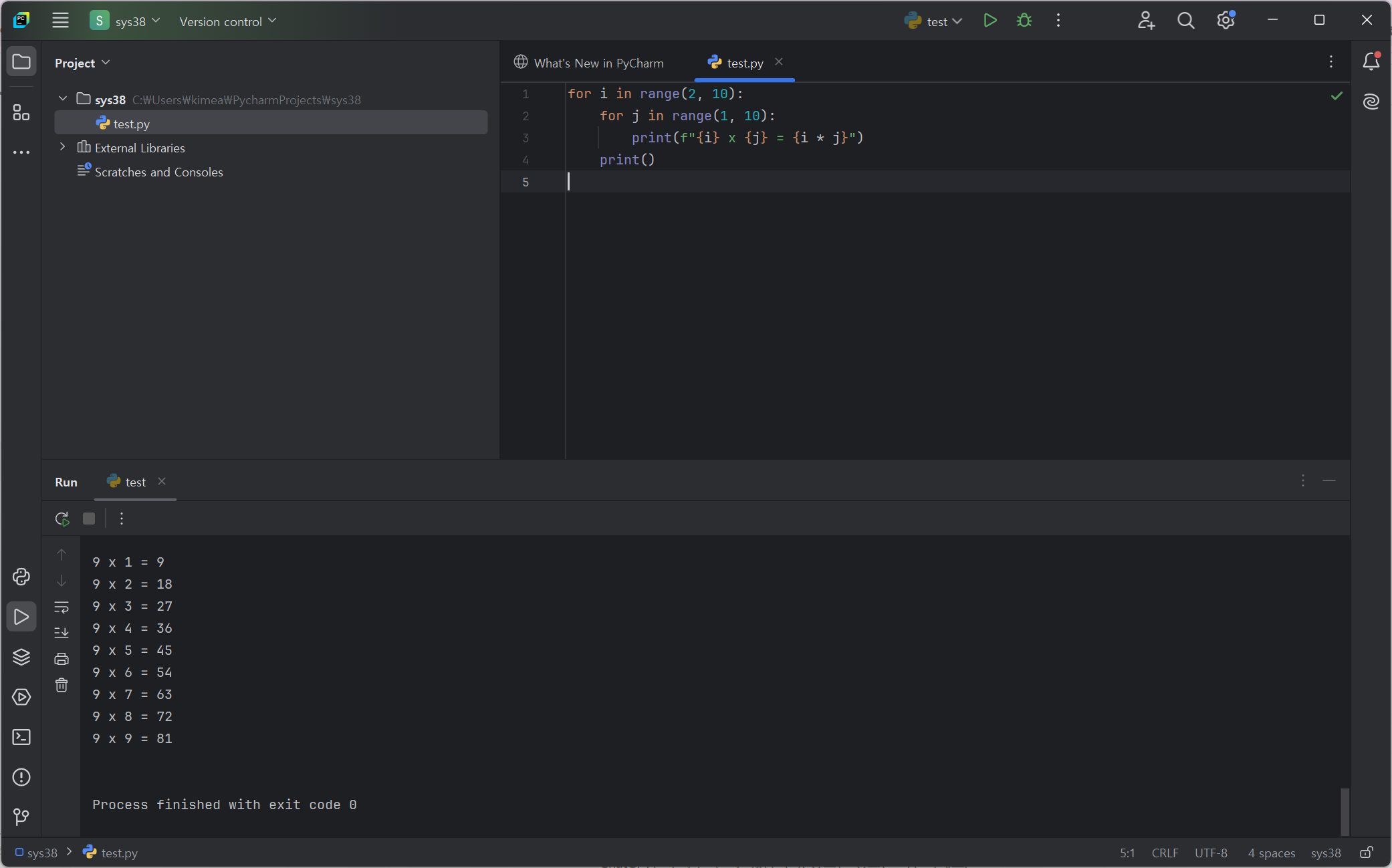
Task: Open the main hamburger menu
Action: [x=60, y=21]
